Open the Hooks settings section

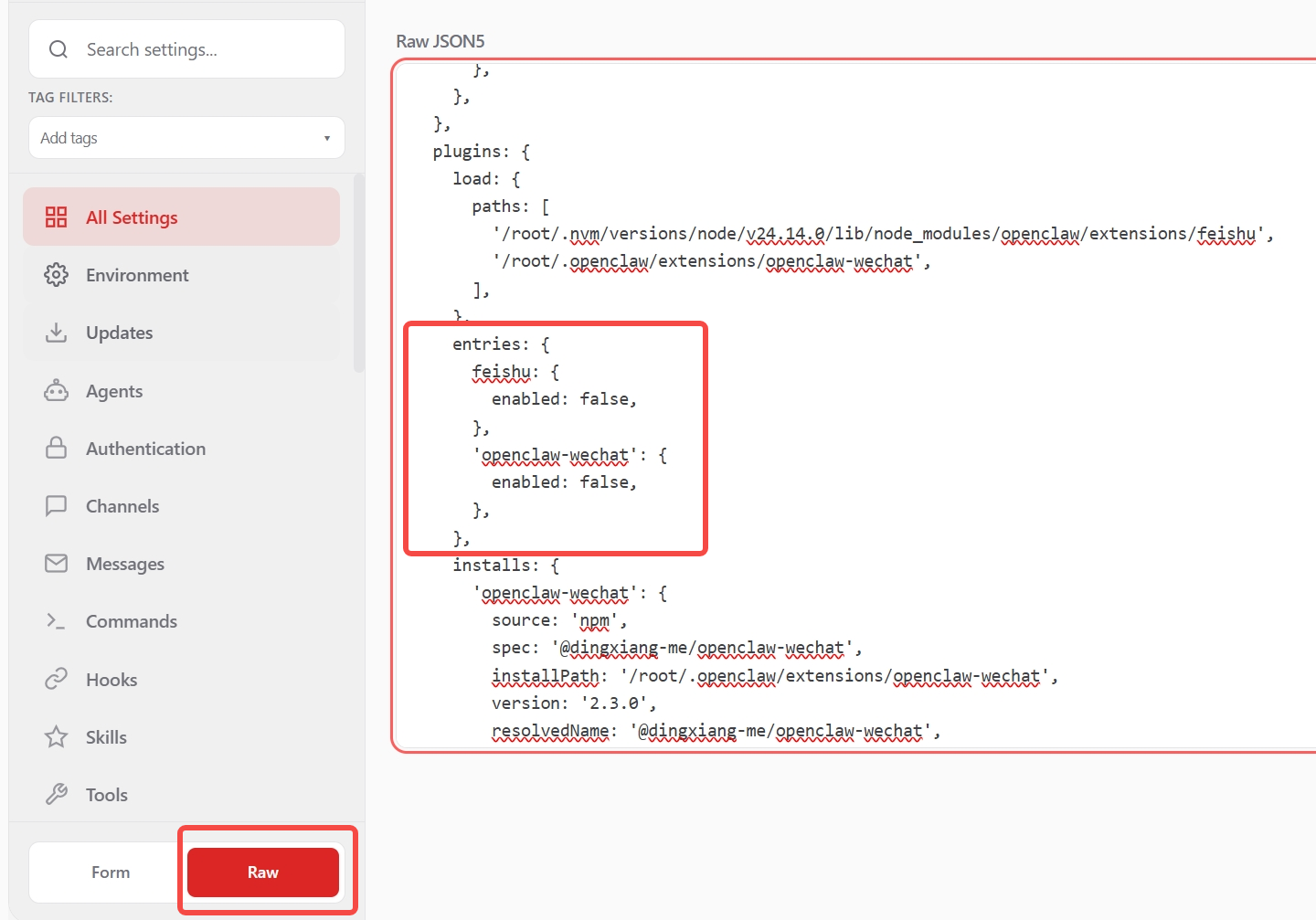click(111, 680)
